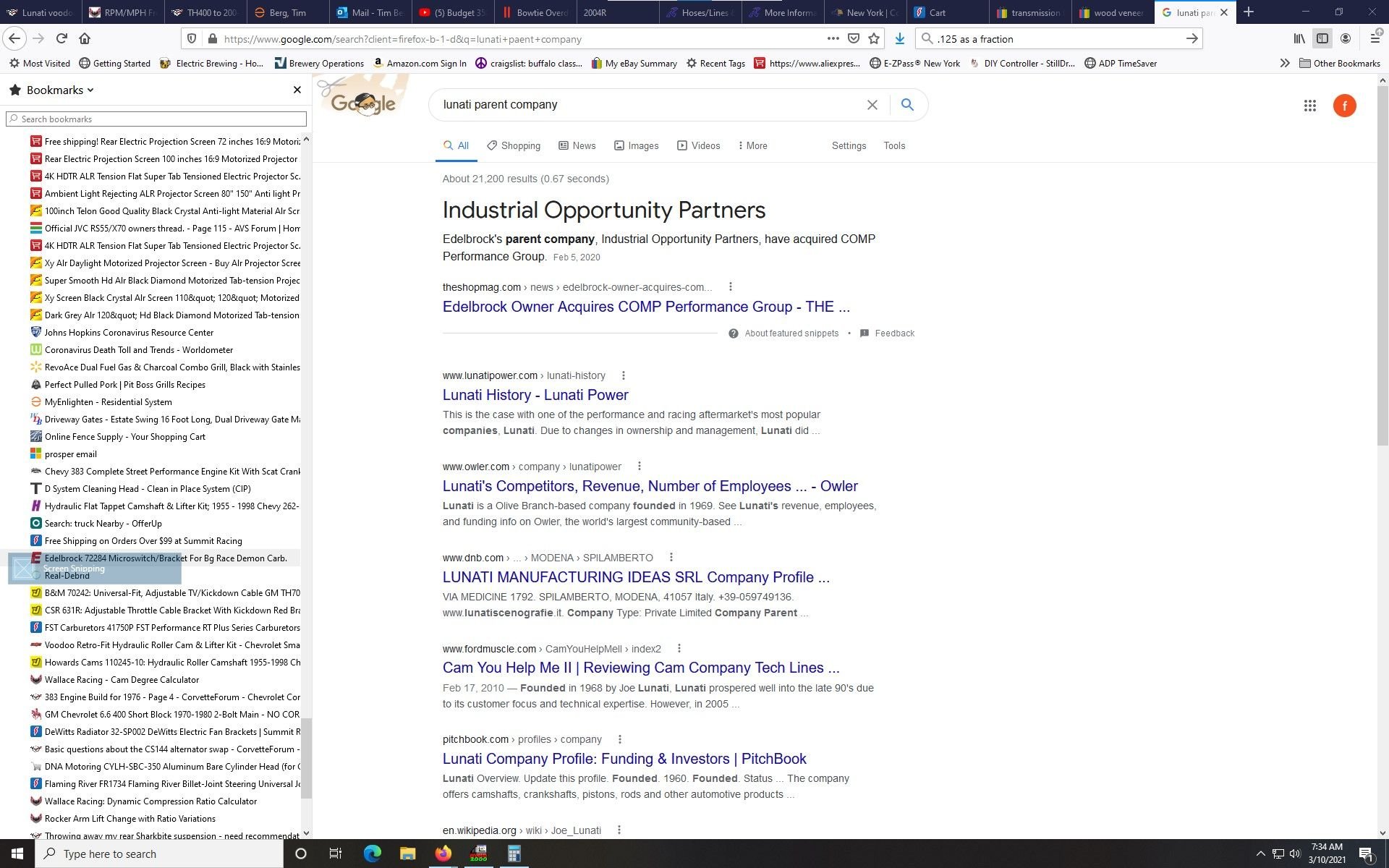The width and height of the screenshot is (1389, 868).
Task: Go to Firefox home page
Action: pyautogui.click(x=85, y=39)
